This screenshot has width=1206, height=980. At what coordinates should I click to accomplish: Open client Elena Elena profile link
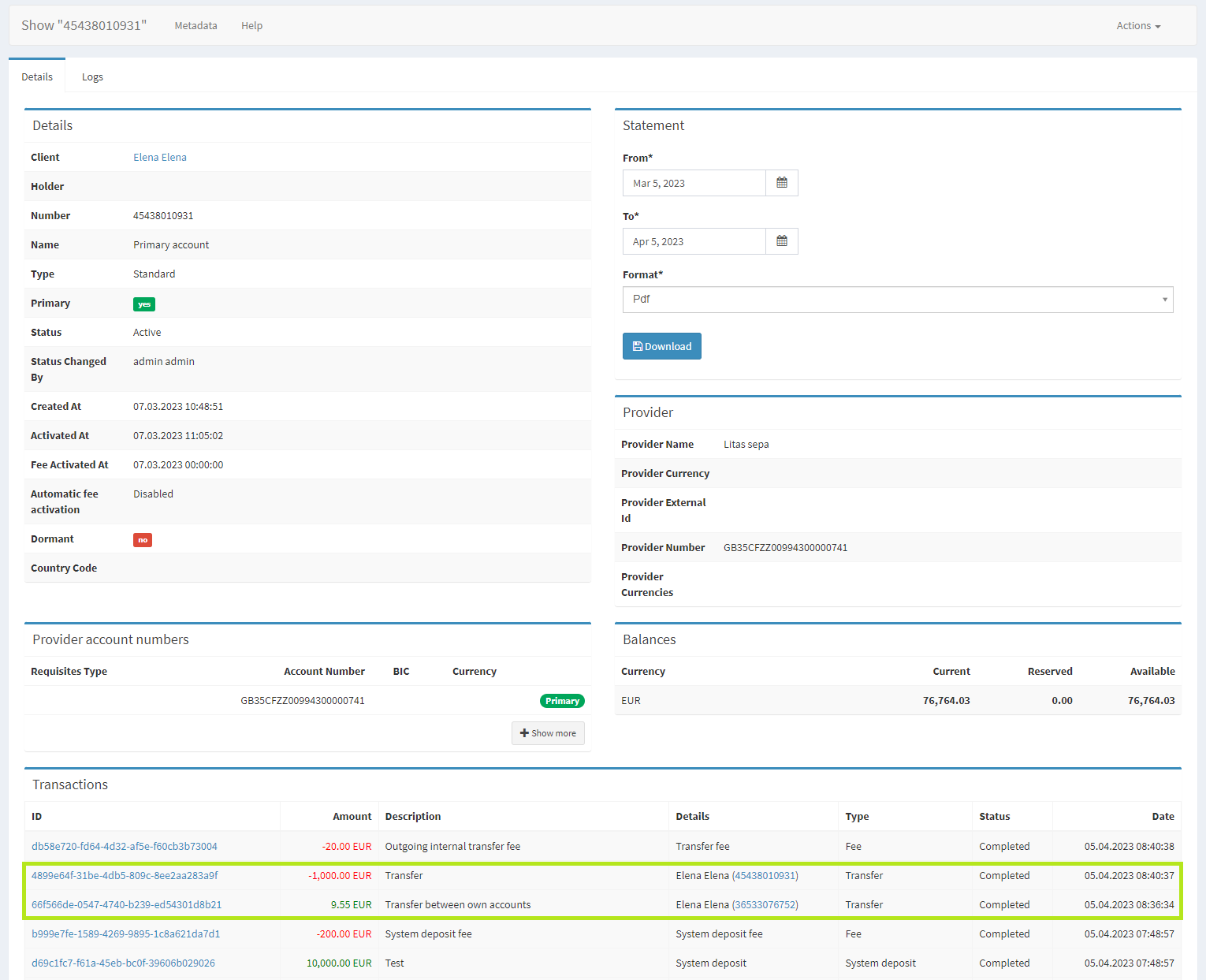tap(160, 158)
